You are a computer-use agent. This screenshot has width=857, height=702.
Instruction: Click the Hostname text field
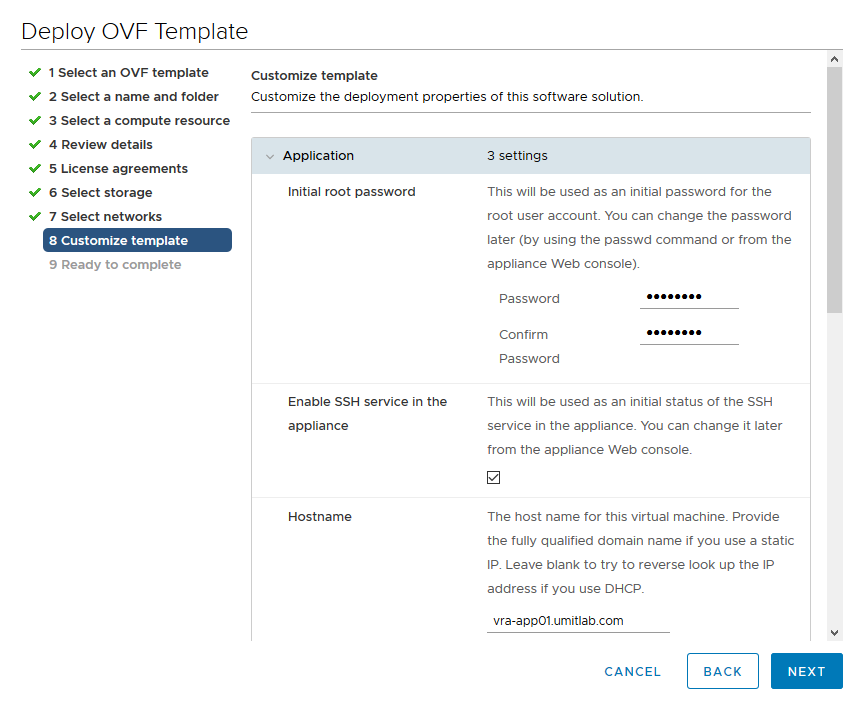[578, 621]
